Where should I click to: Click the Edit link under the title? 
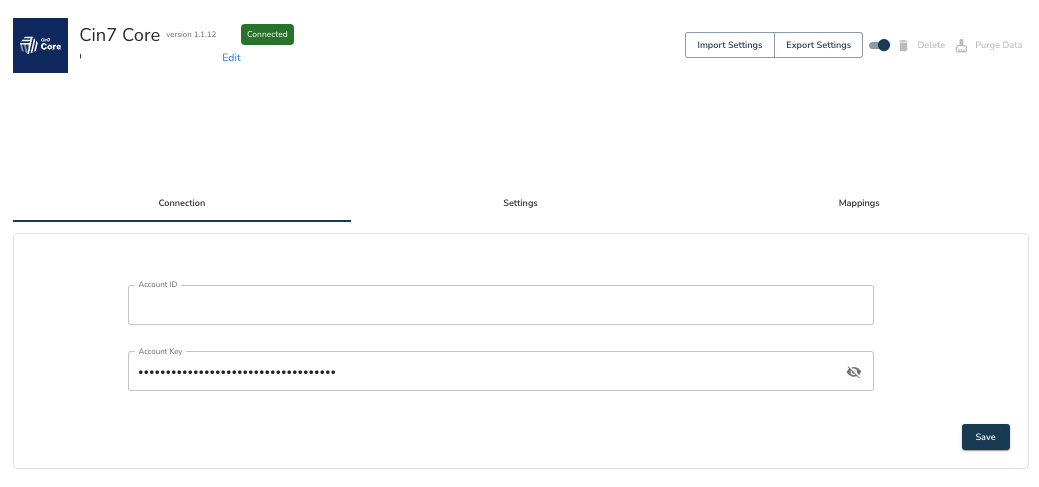coord(231,58)
